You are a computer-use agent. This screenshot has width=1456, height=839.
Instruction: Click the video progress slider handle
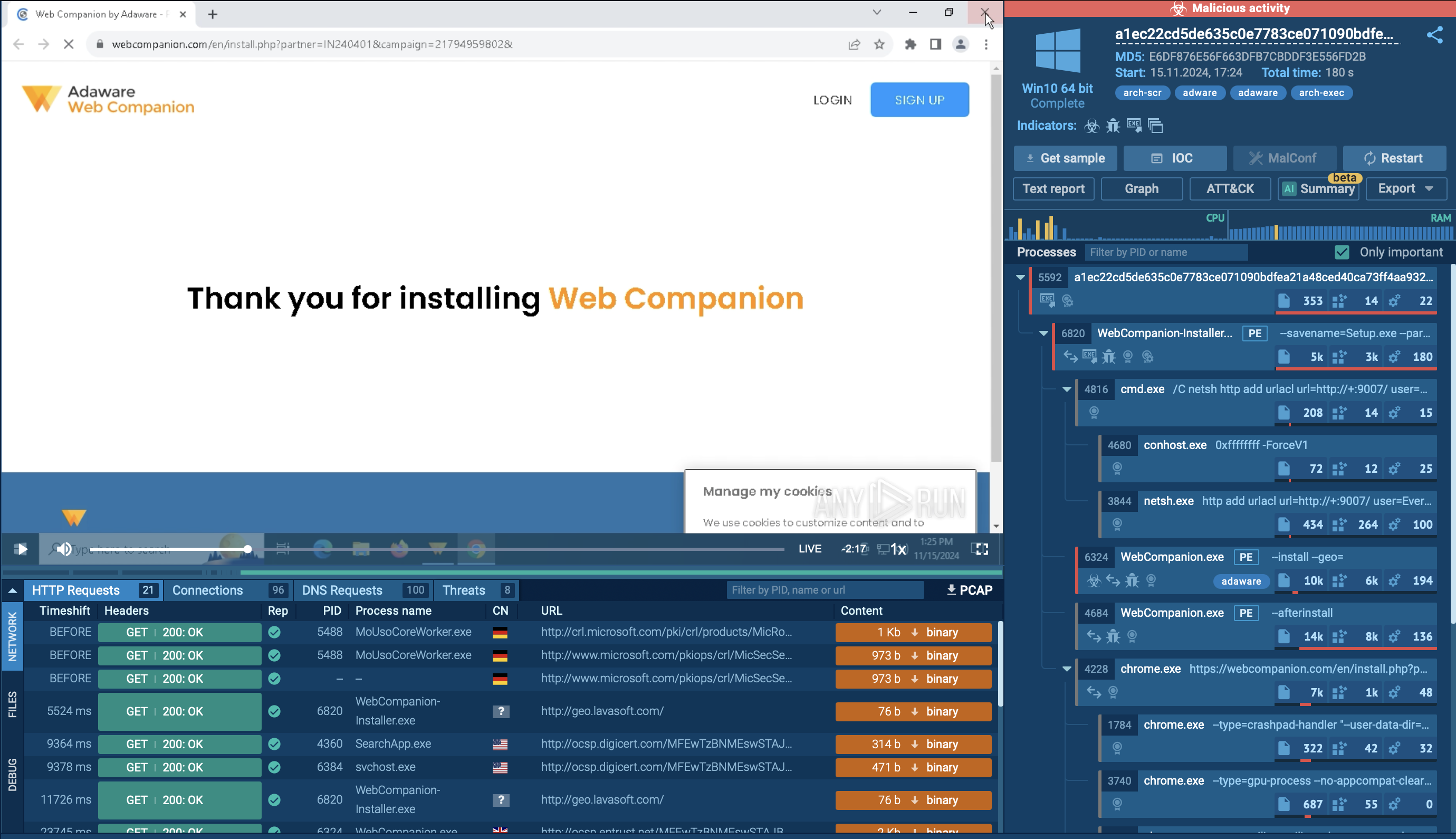pos(247,549)
